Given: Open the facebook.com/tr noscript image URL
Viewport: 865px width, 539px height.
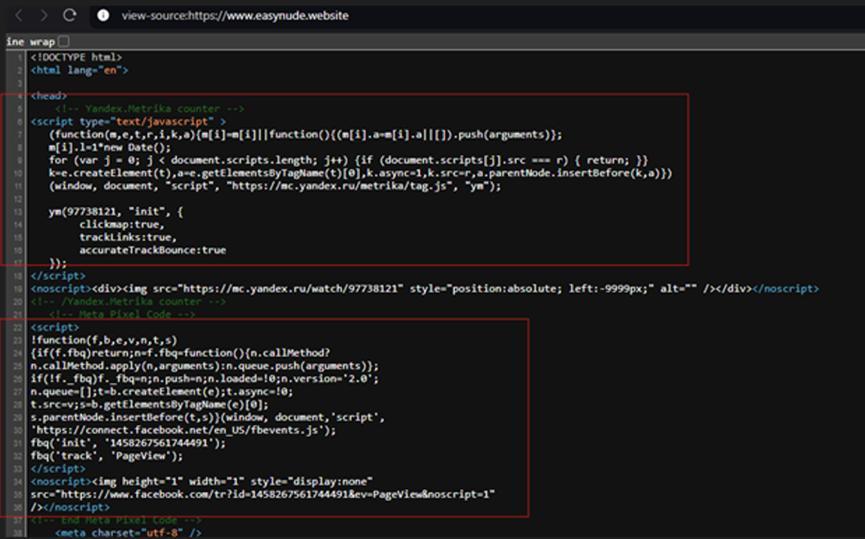Looking at the screenshot, I should pyautogui.click(x=275, y=494).
